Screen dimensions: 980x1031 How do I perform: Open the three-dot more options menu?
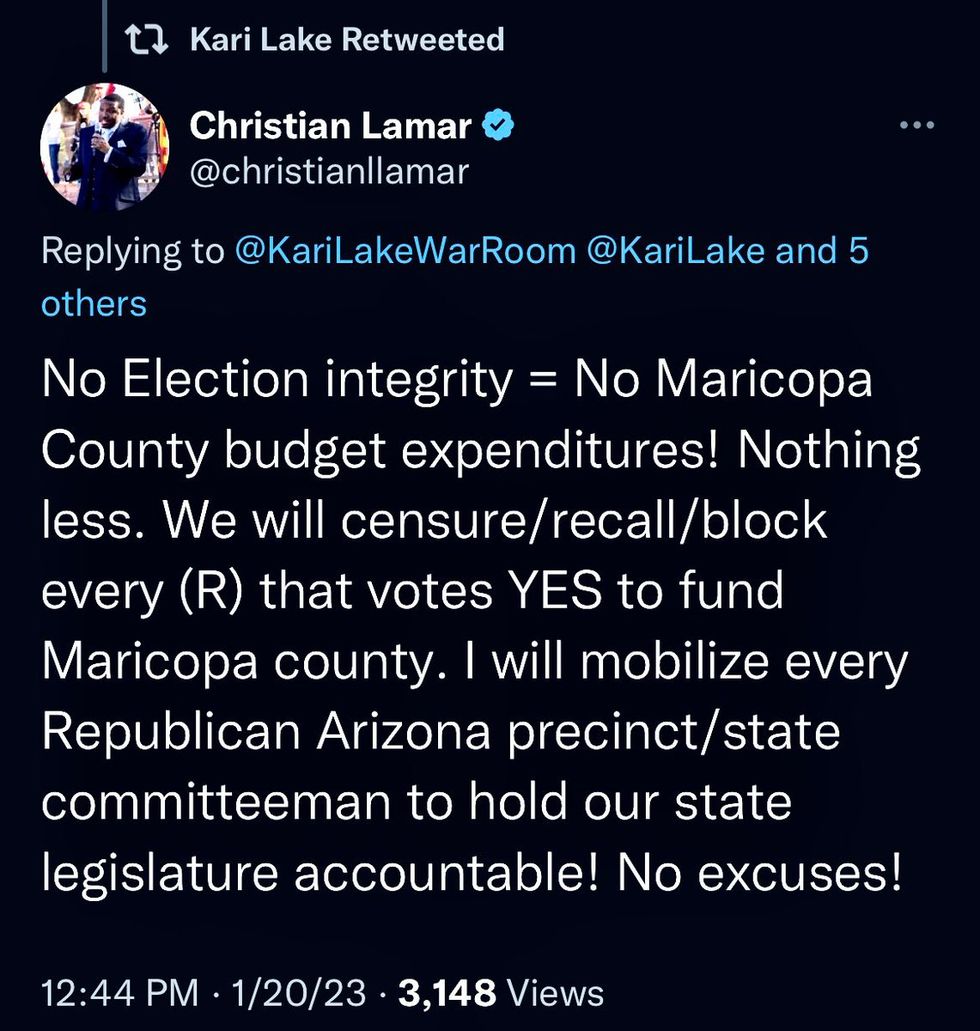(916, 126)
